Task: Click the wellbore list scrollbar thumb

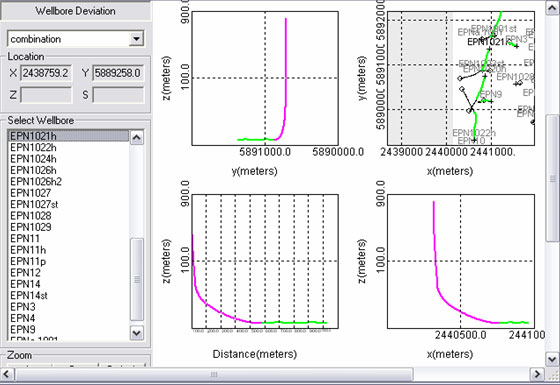Action: point(137,279)
